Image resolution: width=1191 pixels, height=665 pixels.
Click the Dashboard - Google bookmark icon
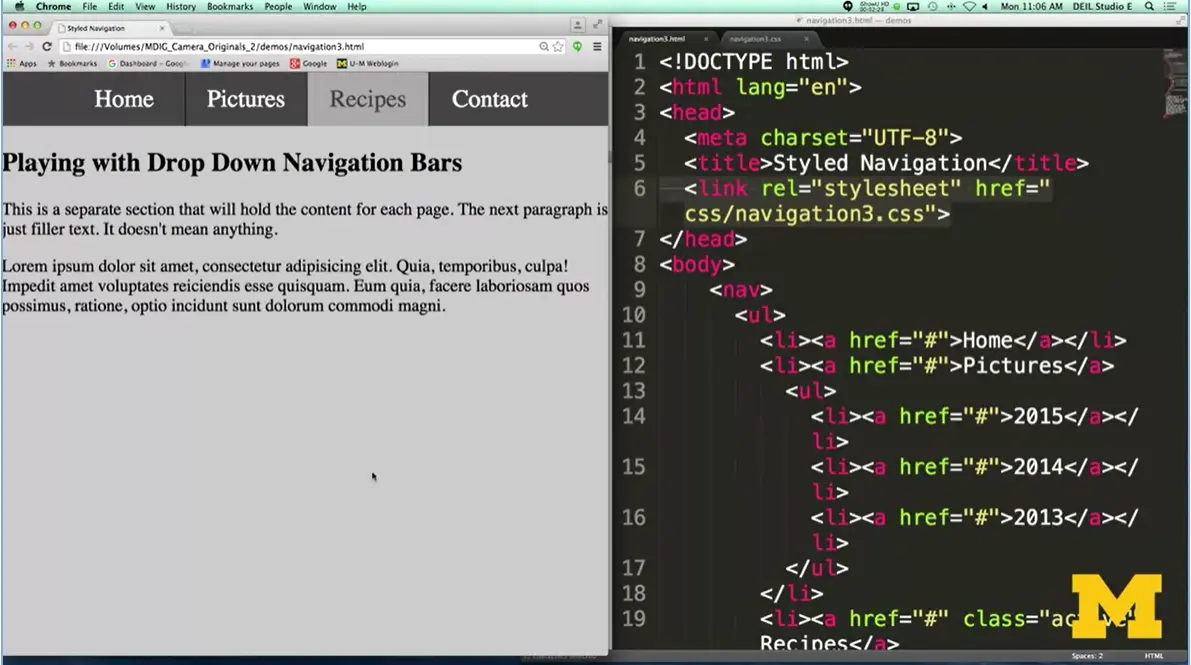click(110, 63)
